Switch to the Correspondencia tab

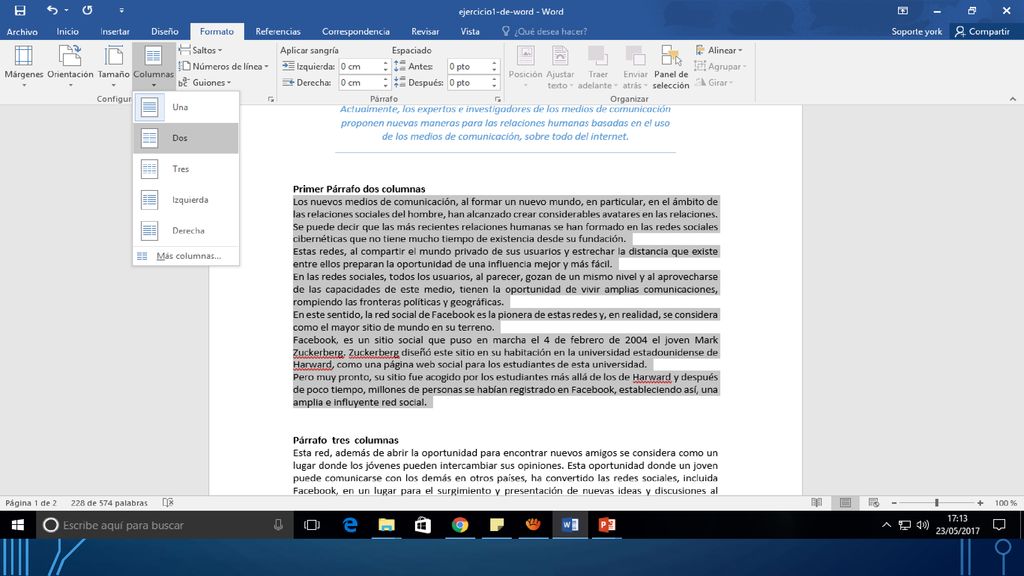point(356,31)
